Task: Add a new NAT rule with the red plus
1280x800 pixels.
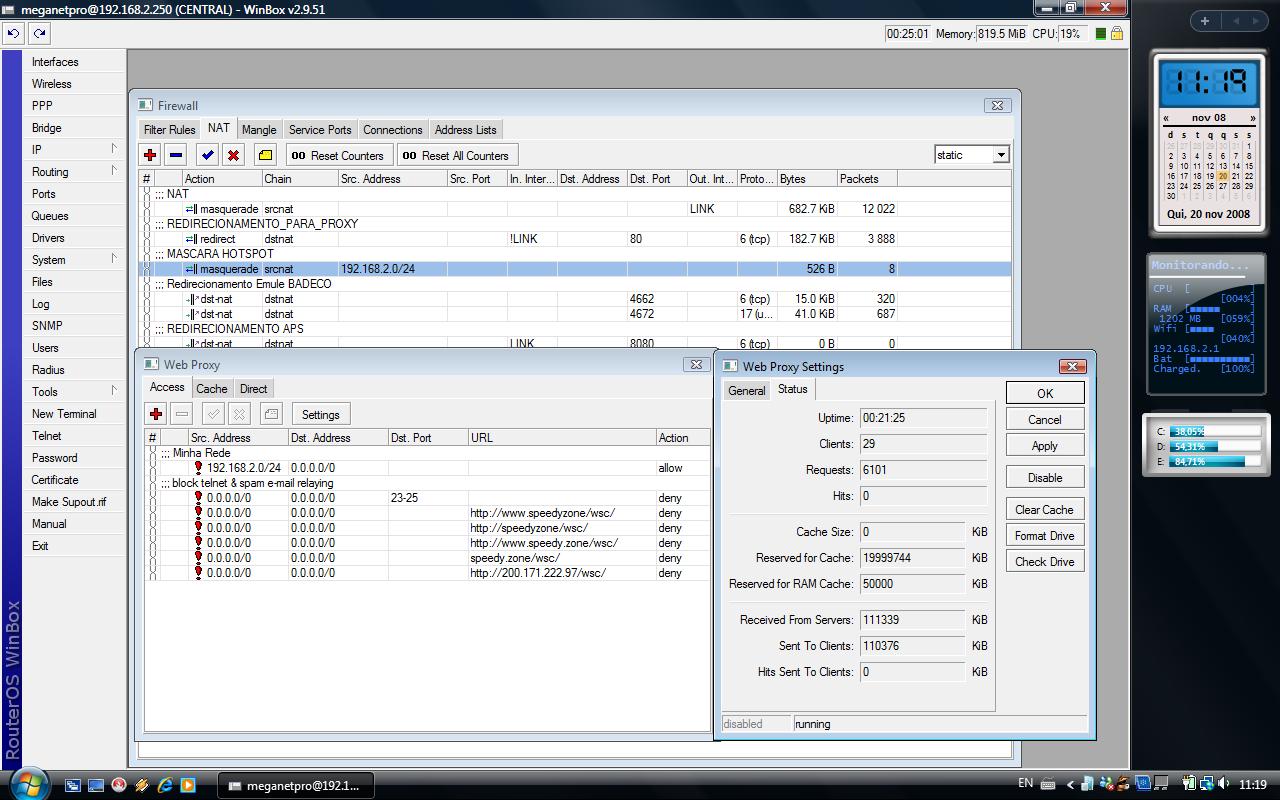Action: [x=150, y=155]
